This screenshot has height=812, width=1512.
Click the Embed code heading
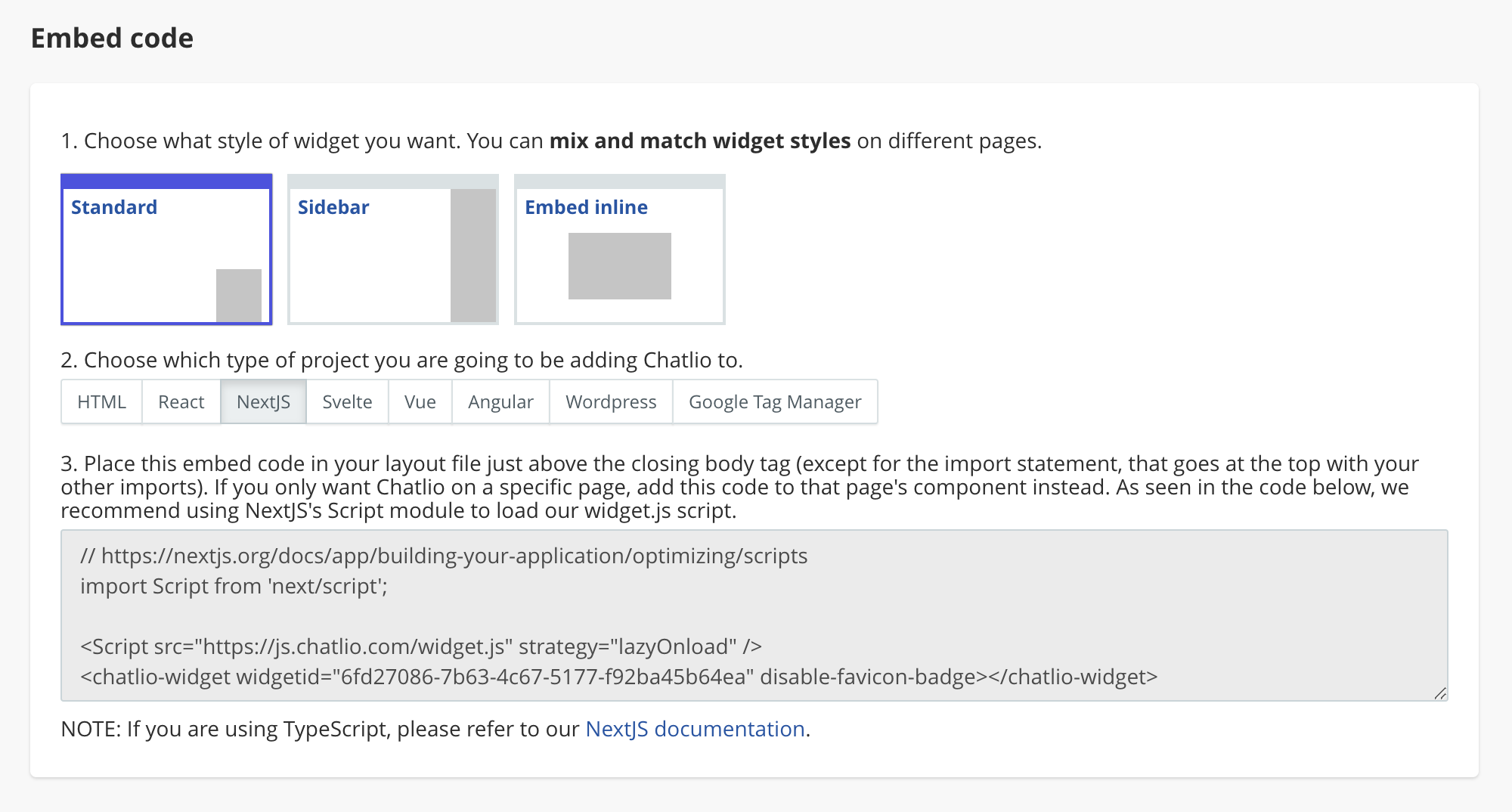[x=112, y=38]
